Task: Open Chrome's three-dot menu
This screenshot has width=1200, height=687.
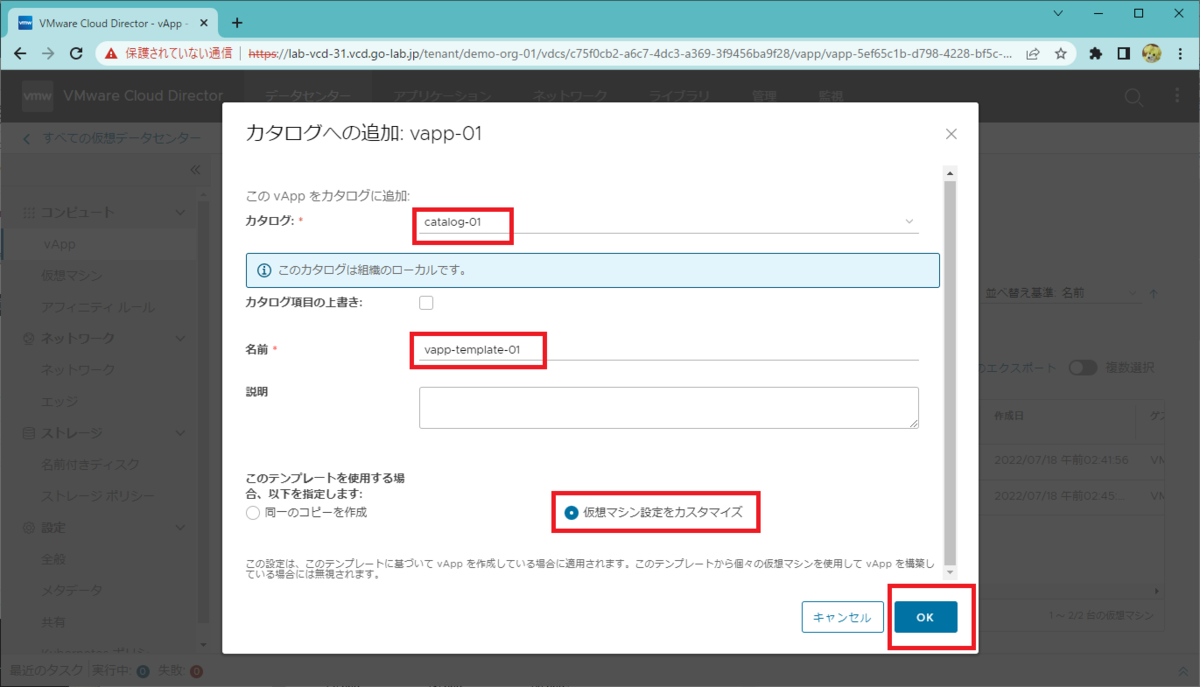Action: [x=1180, y=53]
